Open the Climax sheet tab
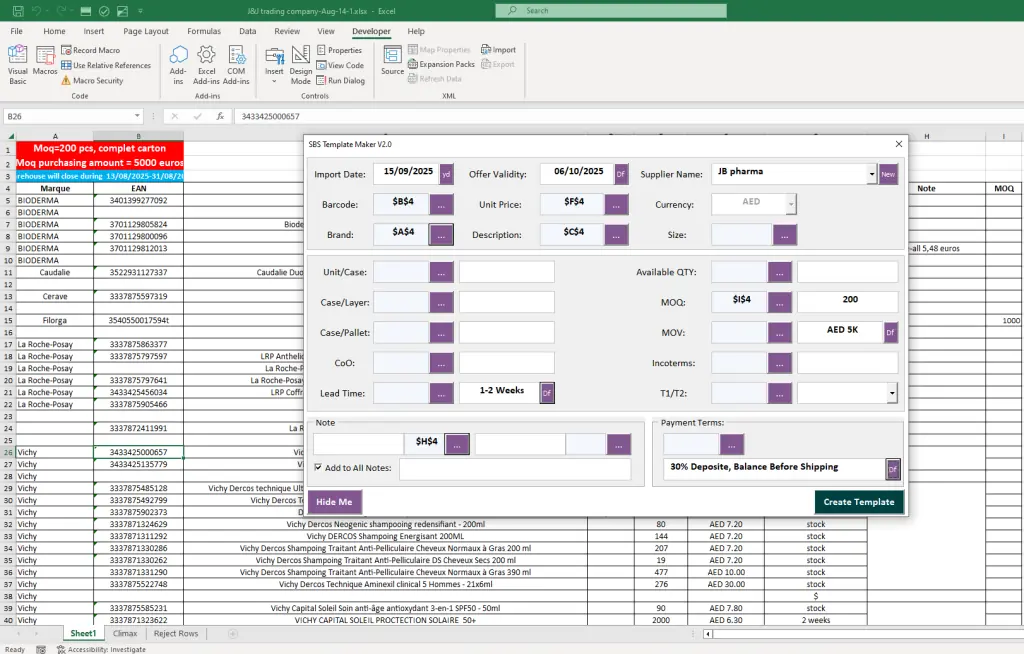 [x=125, y=633]
